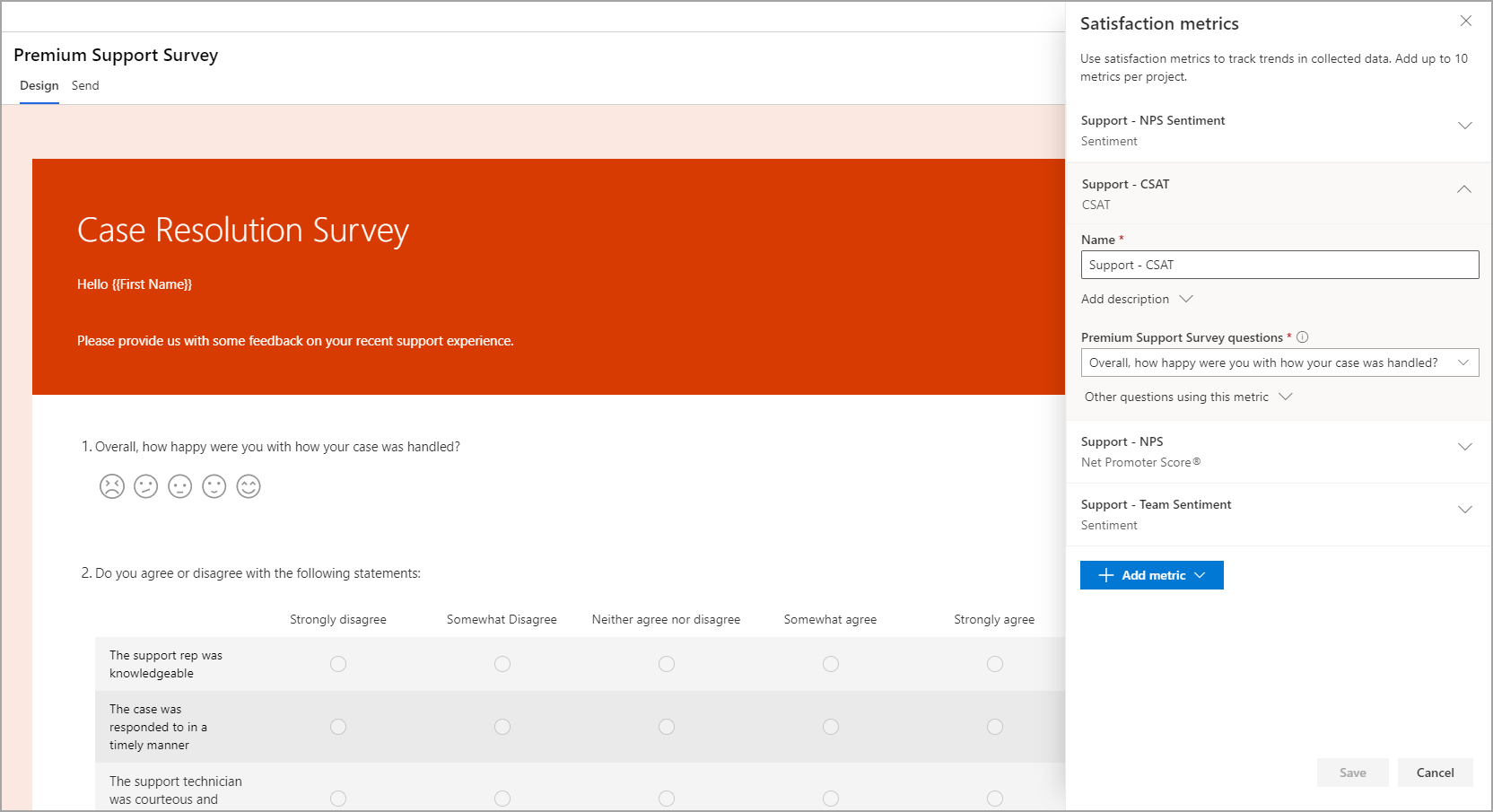This screenshot has height=812, width=1493.
Task: Close the Satisfaction metrics panel
Action: (1465, 21)
